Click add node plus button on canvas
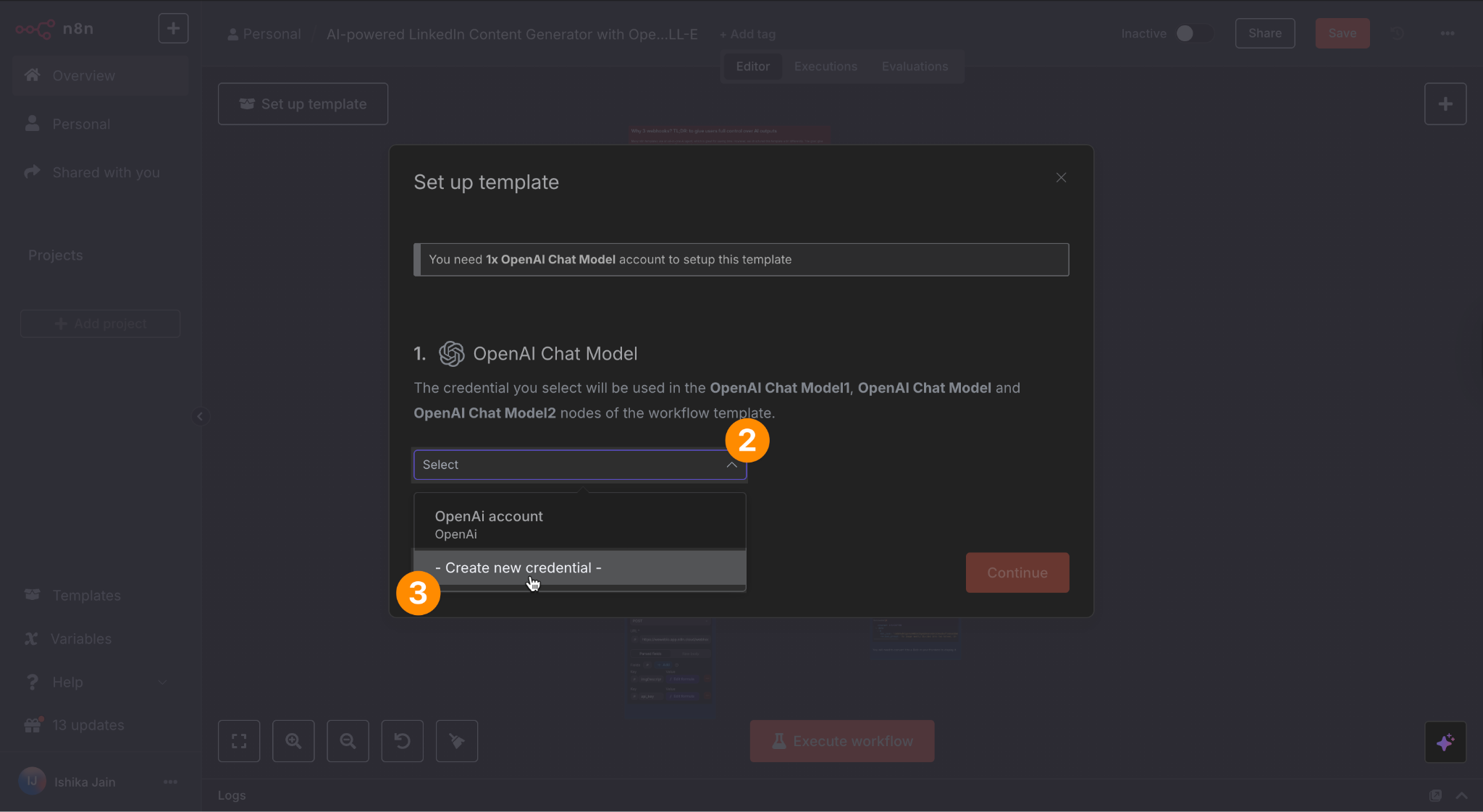1483x812 pixels. coord(1445,103)
